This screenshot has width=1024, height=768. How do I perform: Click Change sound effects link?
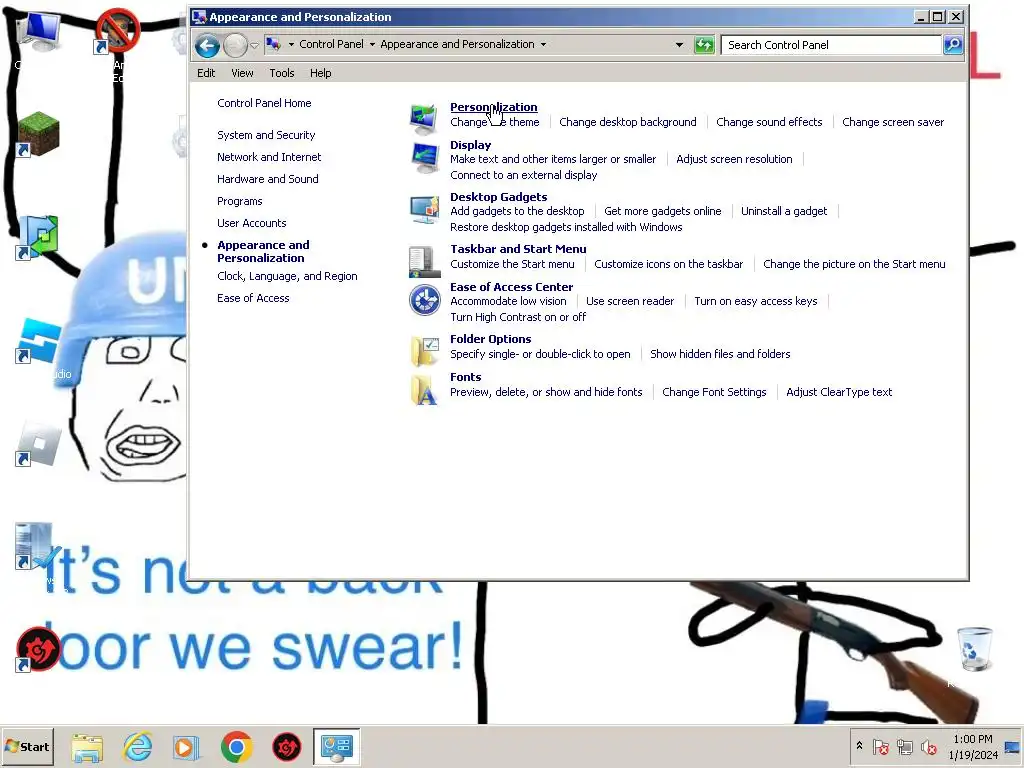click(x=769, y=122)
